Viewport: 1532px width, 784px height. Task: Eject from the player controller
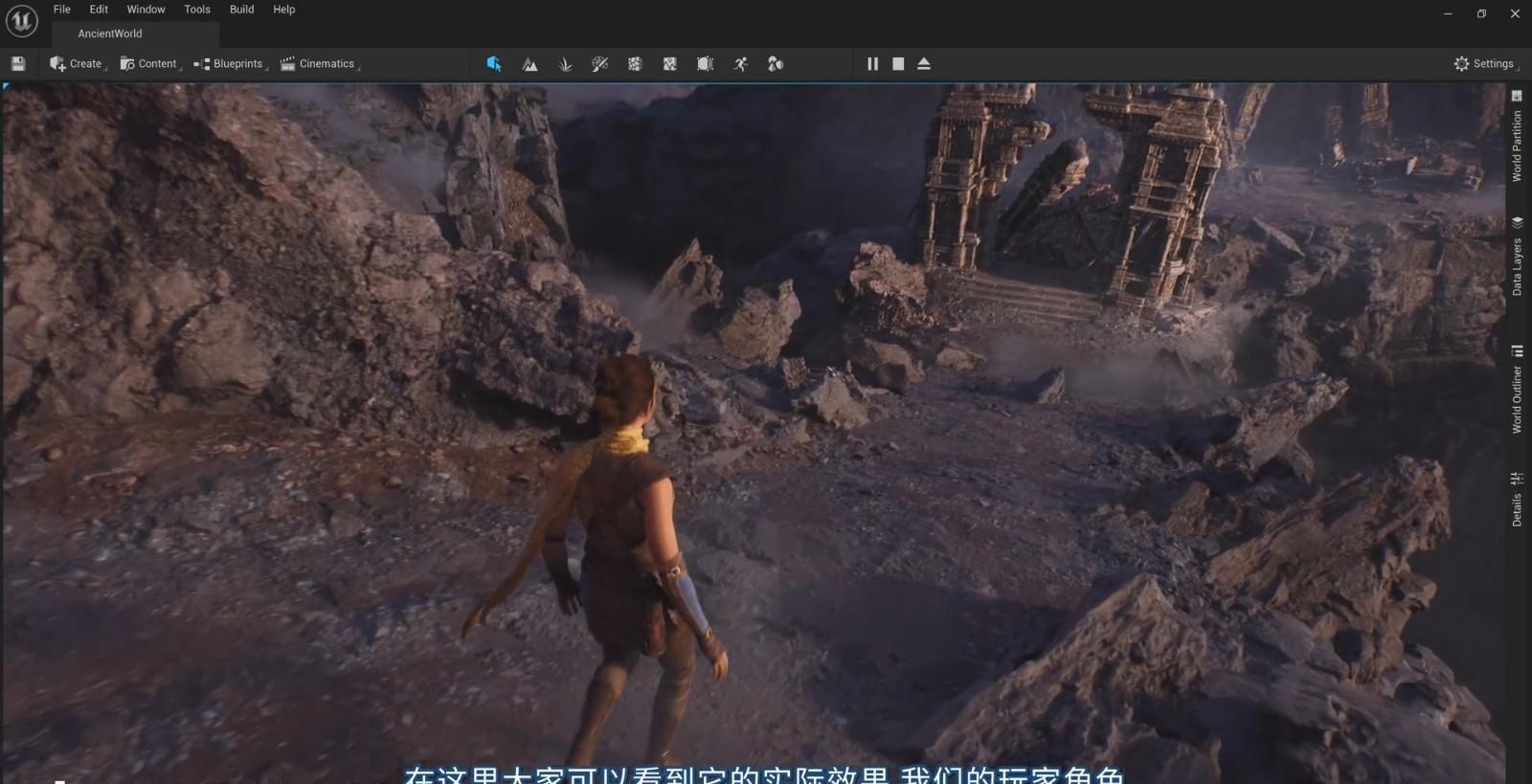pyautogui.click(x=924, y=64)
